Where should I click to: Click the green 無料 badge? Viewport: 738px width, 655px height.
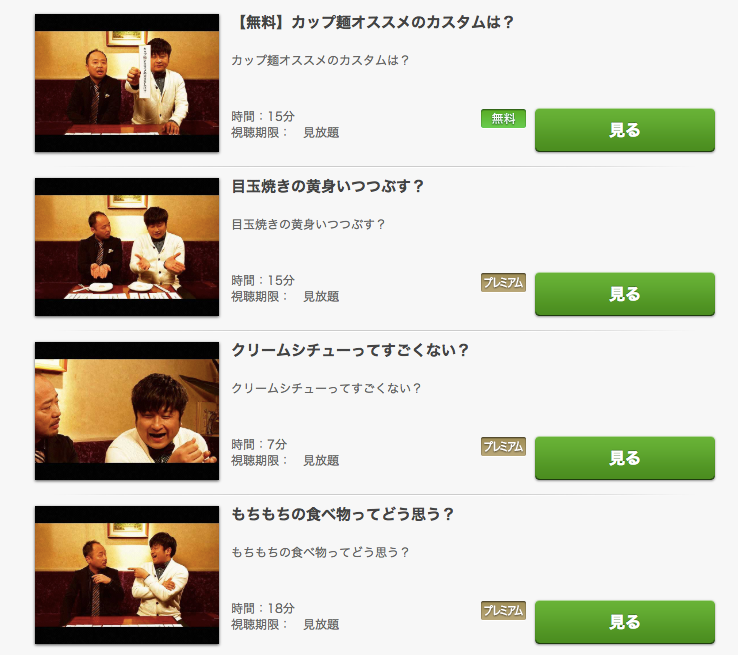503,119
